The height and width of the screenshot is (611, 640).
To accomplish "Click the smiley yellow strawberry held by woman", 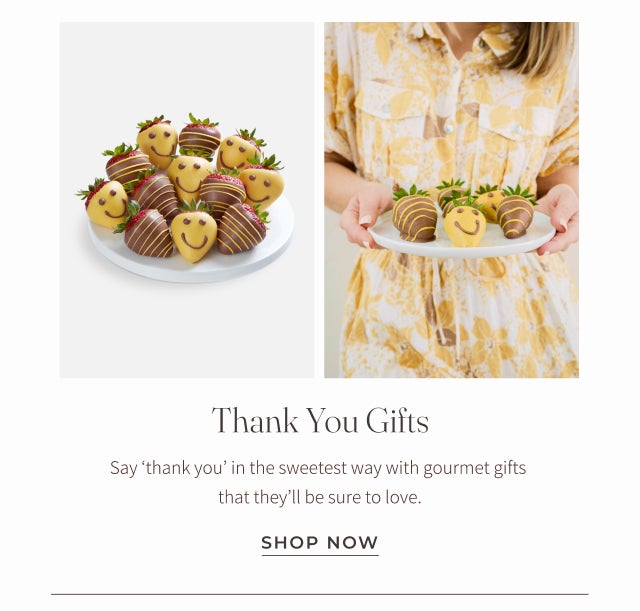I will [465, 224].
